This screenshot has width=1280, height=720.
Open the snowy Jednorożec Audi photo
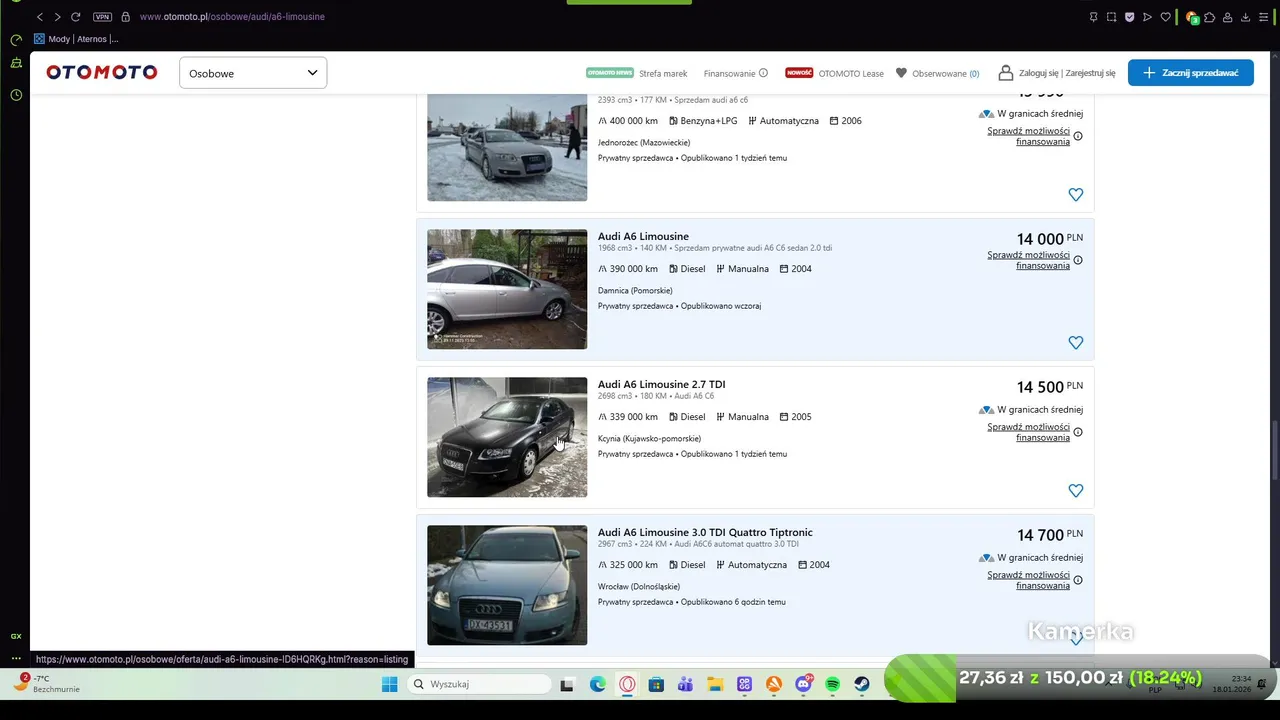507,148
